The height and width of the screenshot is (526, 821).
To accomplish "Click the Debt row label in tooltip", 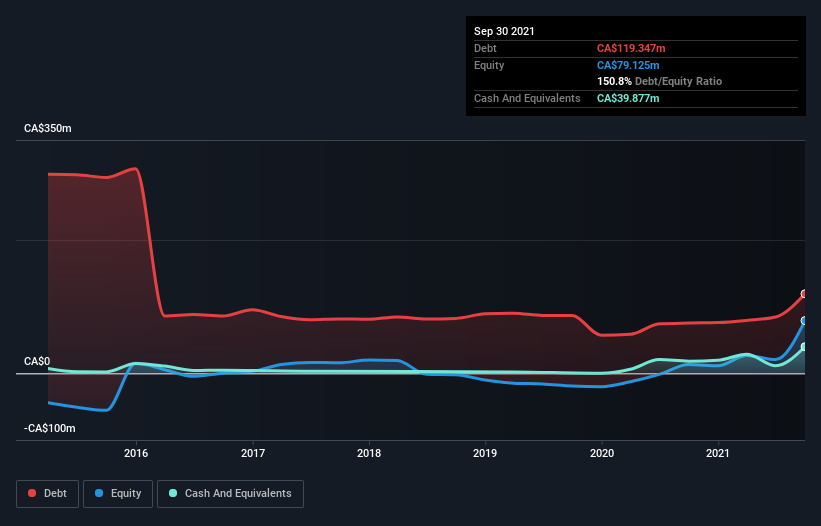I will pos(485,49).
